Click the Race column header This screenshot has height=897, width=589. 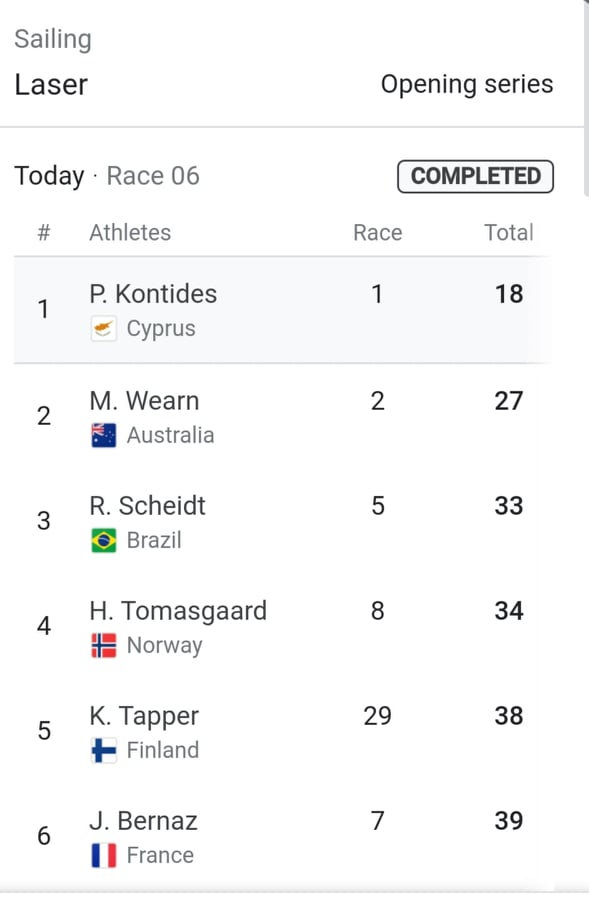pos(377,233)
